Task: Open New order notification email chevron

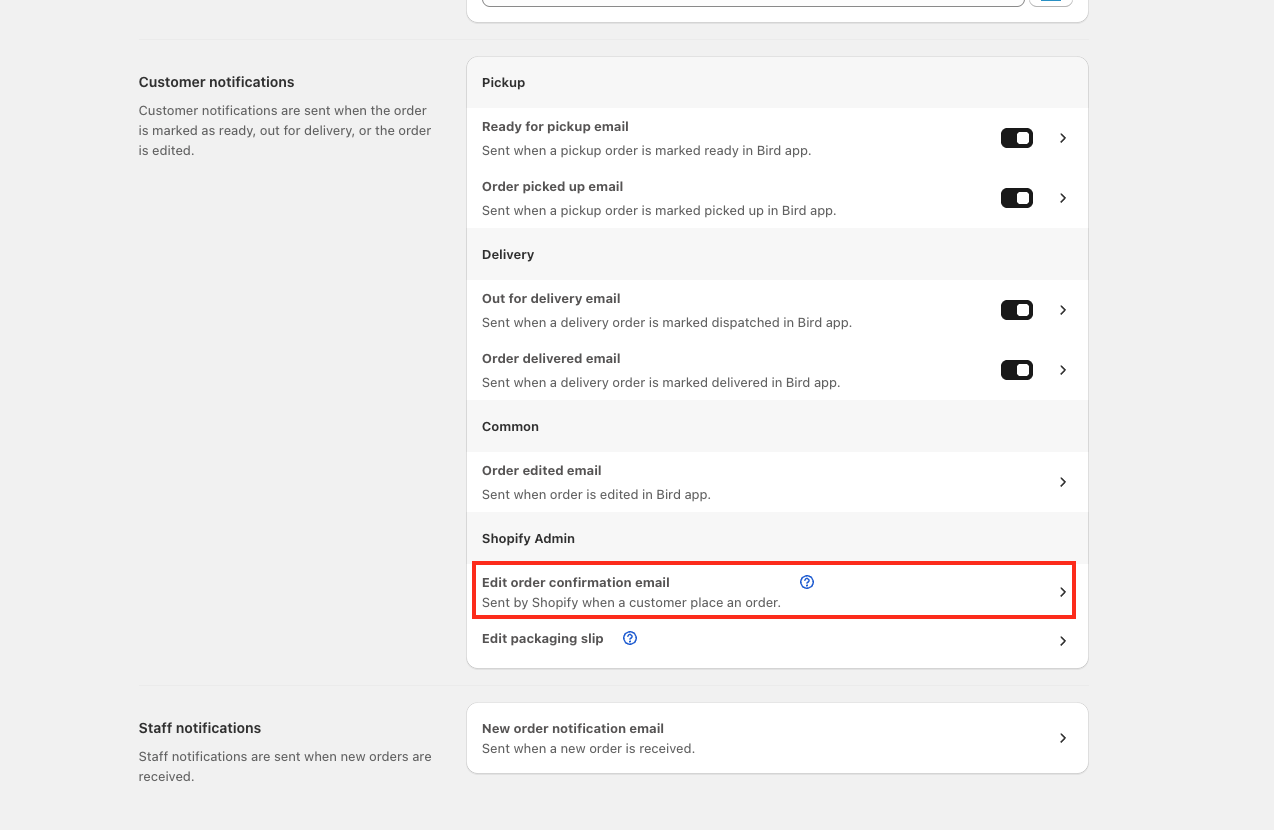Action: coord(1063,738)
